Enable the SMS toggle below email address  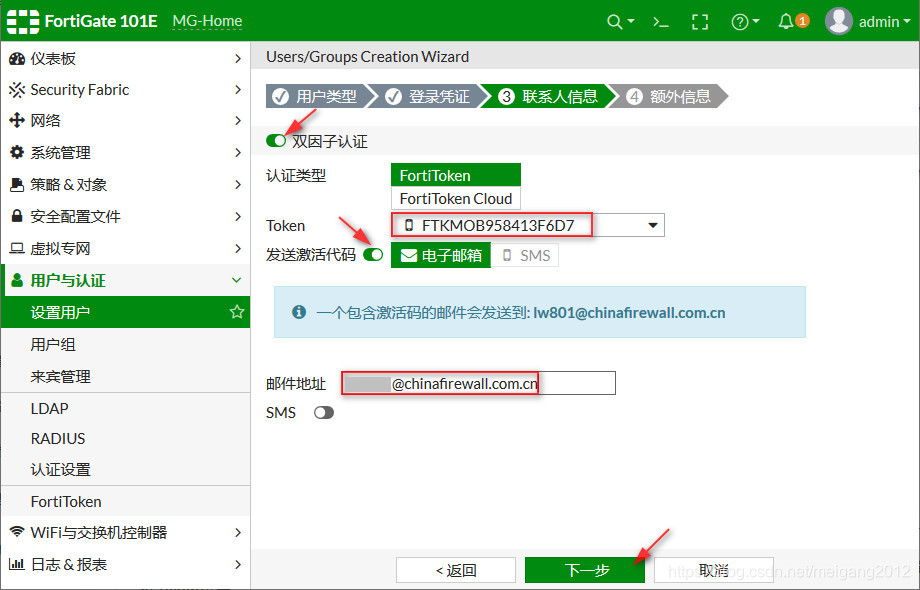tap(323, 413)
